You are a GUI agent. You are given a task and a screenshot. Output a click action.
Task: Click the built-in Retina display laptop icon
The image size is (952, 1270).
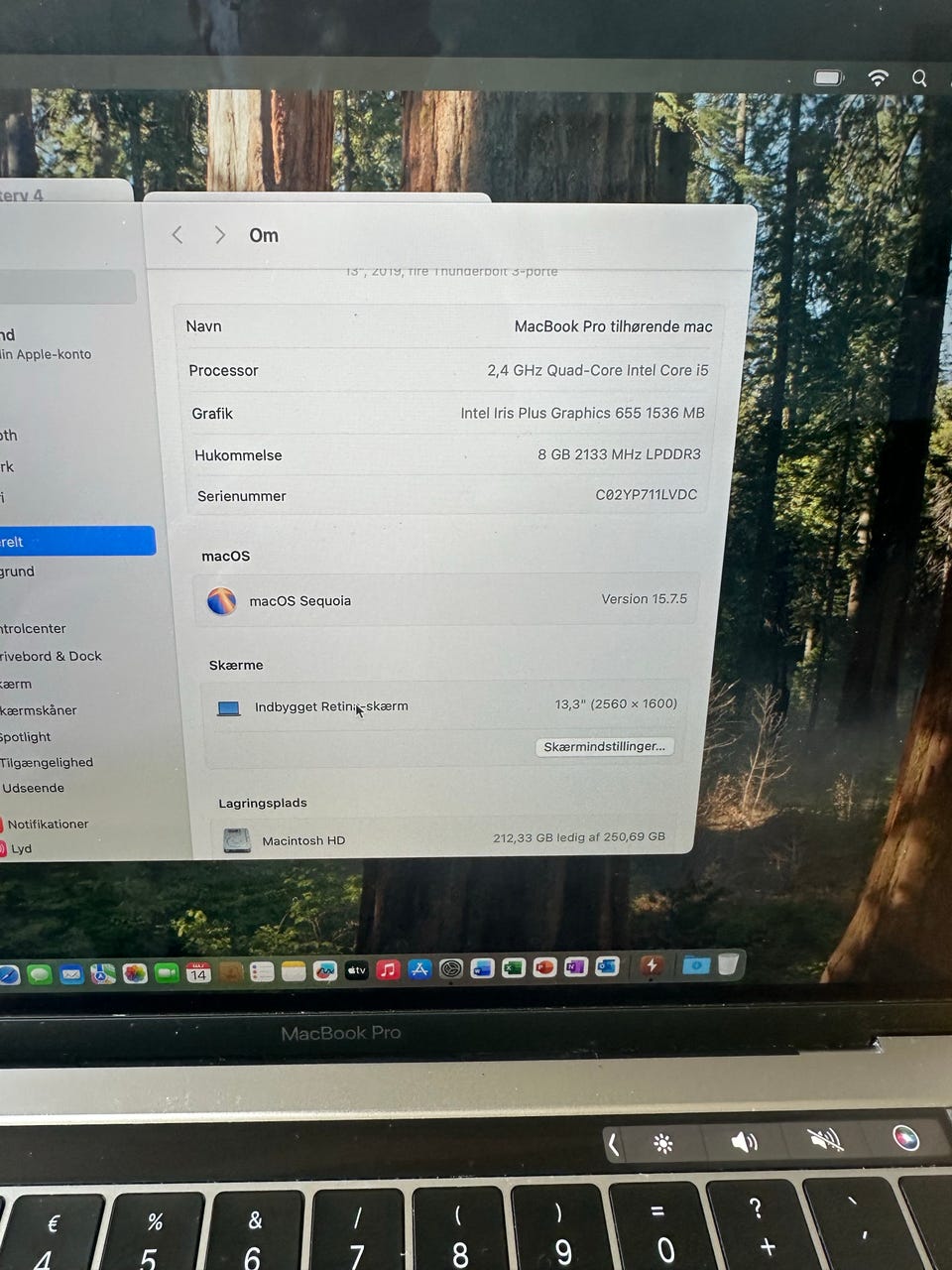point(229,707)
